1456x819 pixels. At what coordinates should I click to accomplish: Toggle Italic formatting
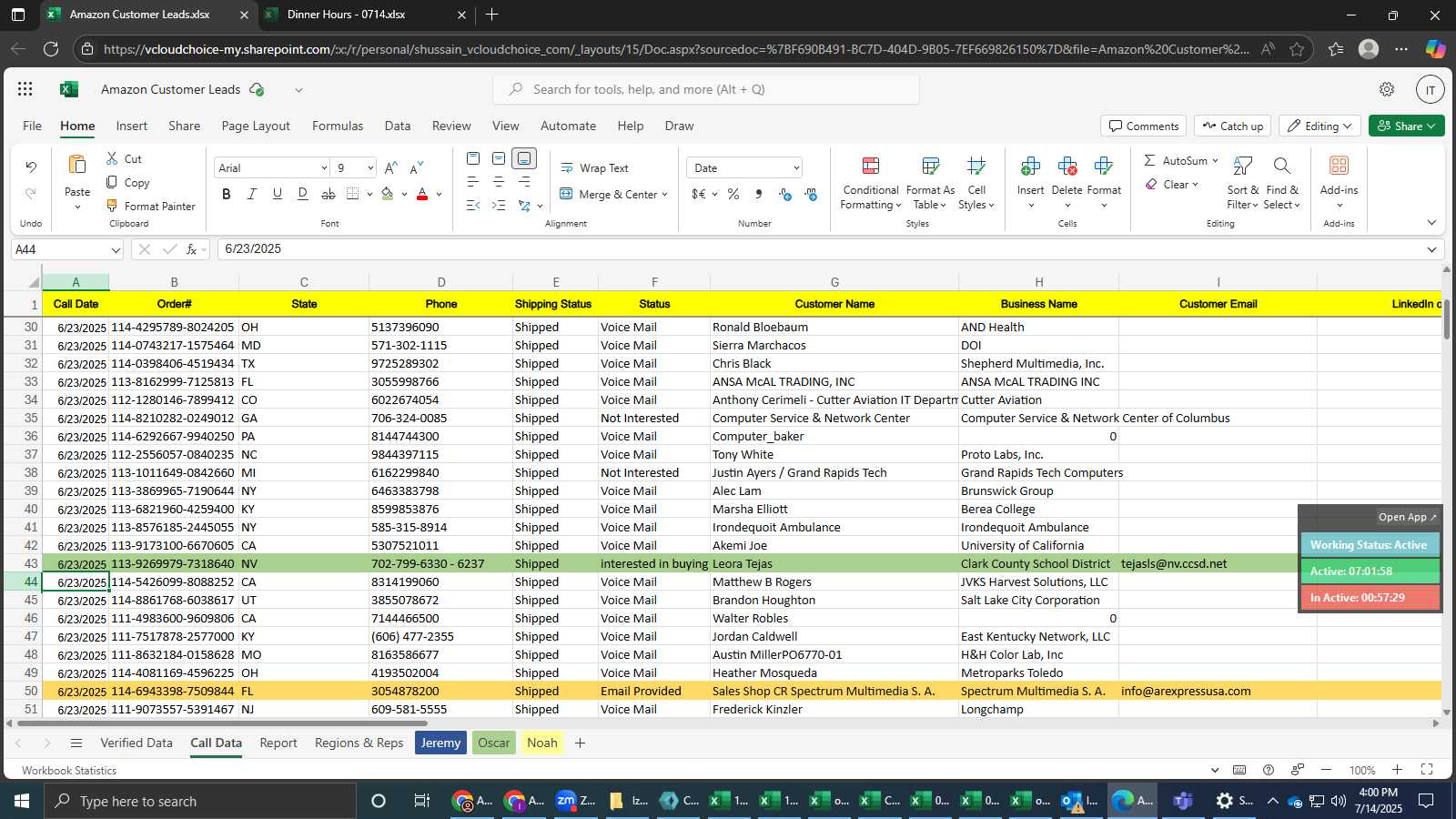(252, 194)
